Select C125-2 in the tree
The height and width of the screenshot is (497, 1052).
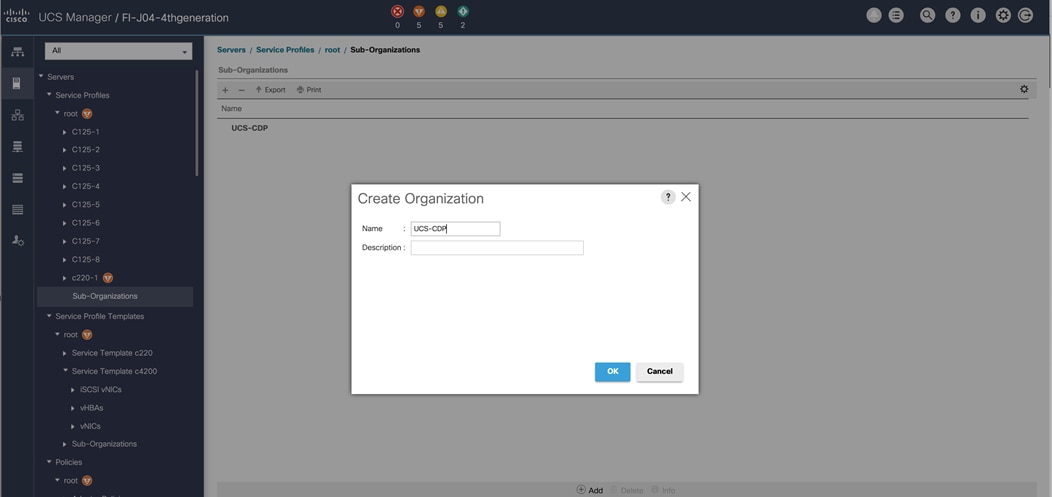[86, 150]
